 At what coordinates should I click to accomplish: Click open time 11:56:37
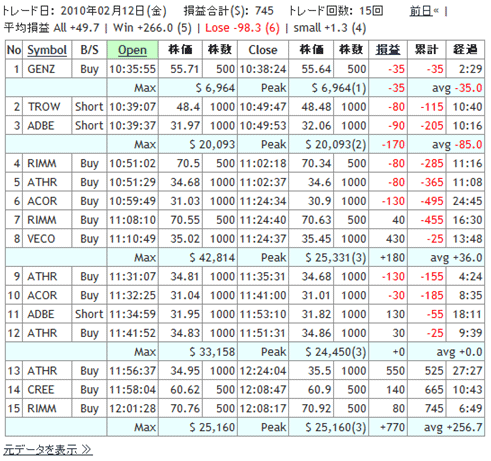point(133,371)
